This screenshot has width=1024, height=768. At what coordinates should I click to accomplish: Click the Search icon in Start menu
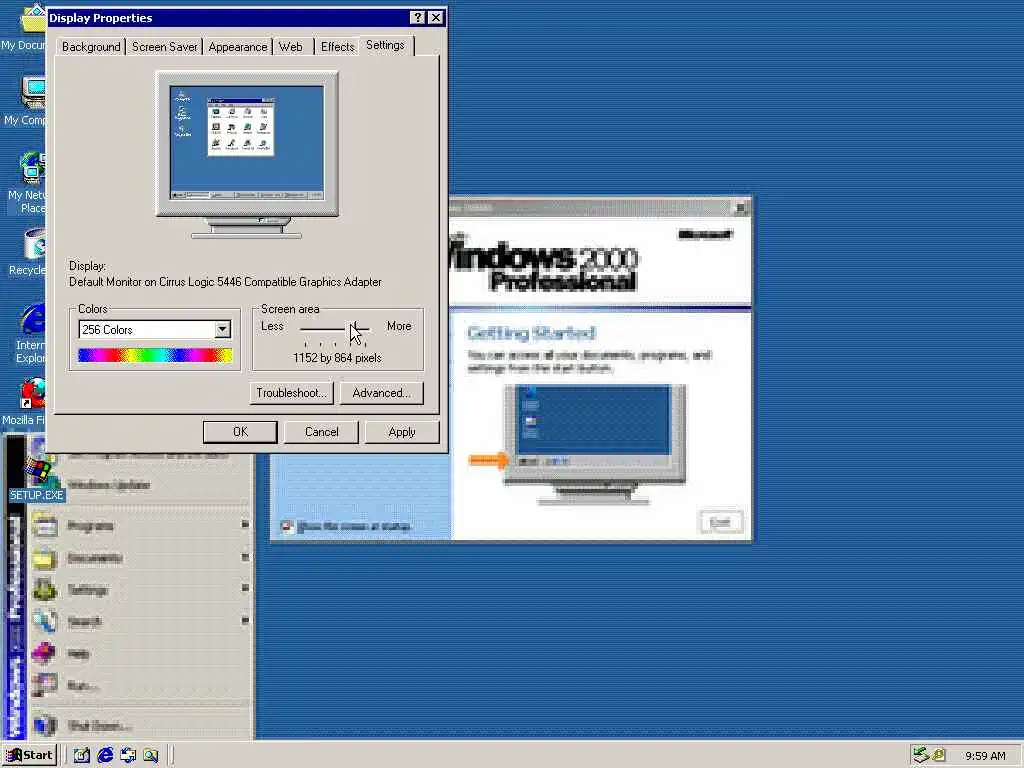click(x=44, y=620)
